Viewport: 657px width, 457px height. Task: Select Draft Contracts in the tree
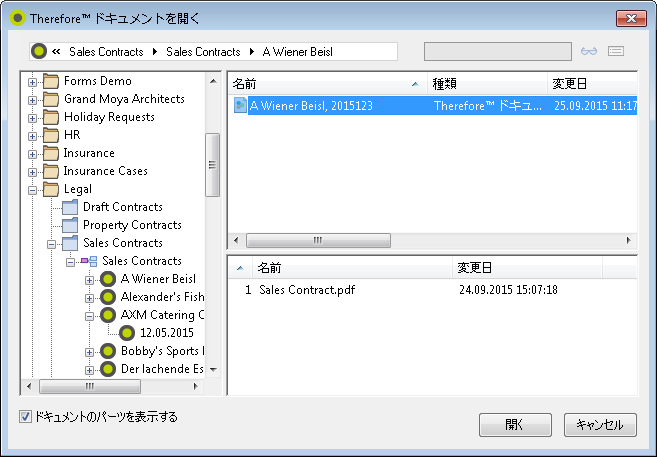pos(123,207)
